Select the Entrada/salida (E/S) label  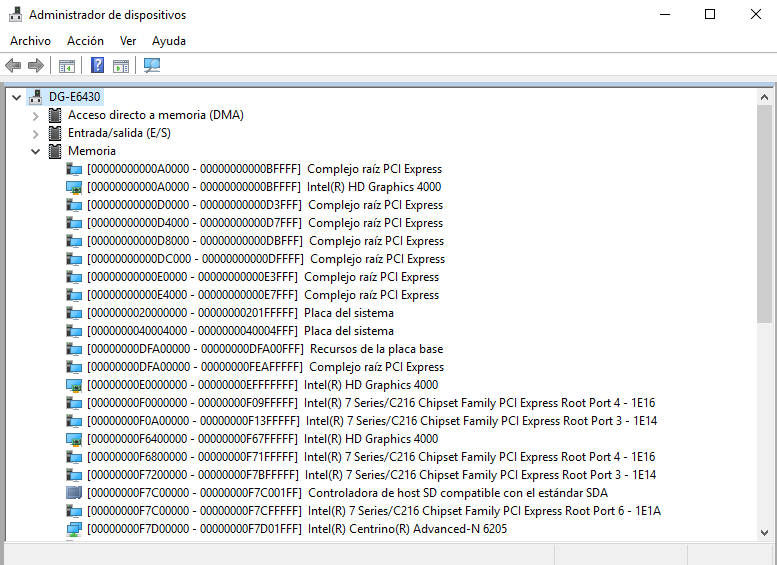click(119, 133)
